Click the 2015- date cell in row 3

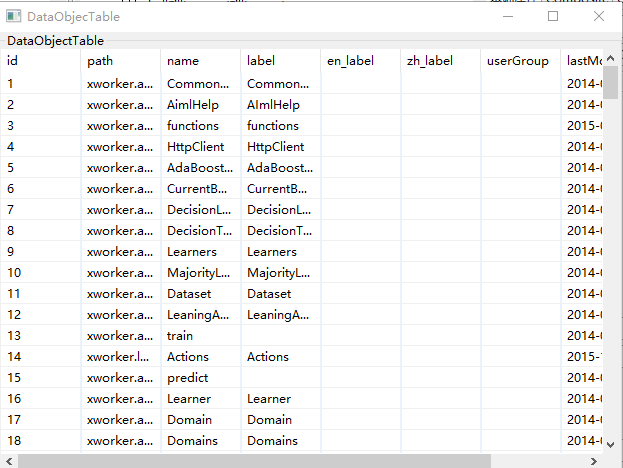(x=582, y=126)
